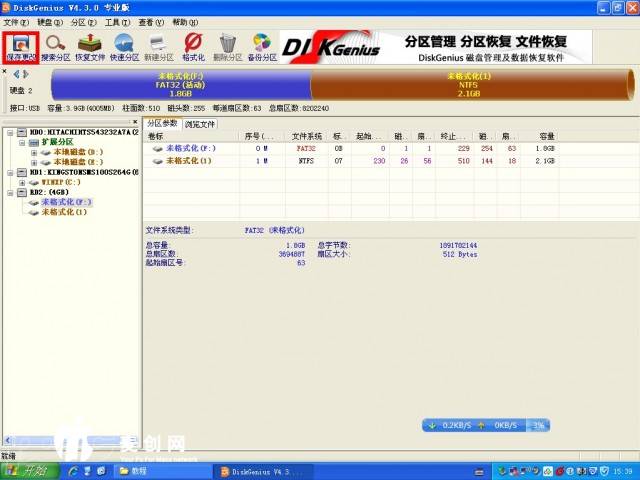Click the Windows 开始 (Start) button
Viewport: 640px width, 480px height.
[28, 470]
